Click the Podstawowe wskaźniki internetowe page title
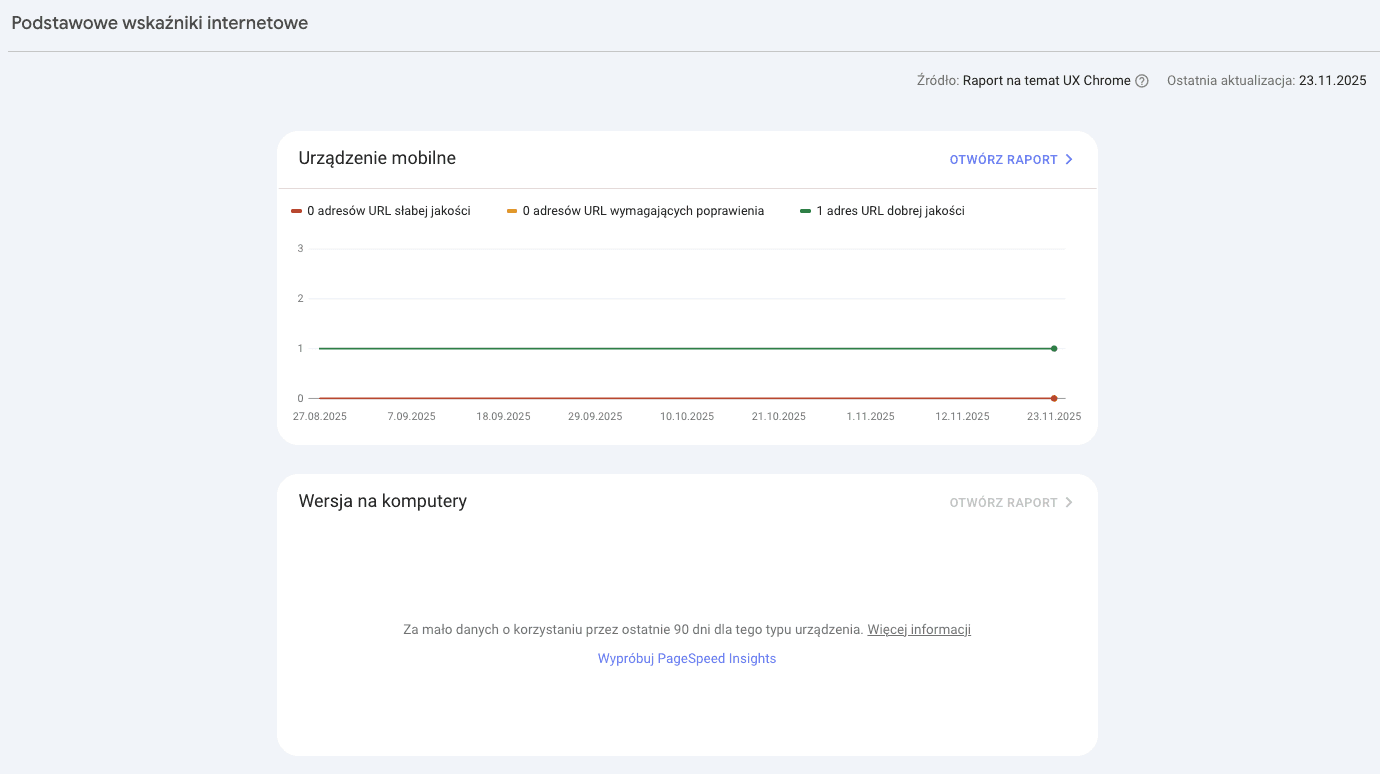This screenshot has height=774, width=1380. [160, 23]
